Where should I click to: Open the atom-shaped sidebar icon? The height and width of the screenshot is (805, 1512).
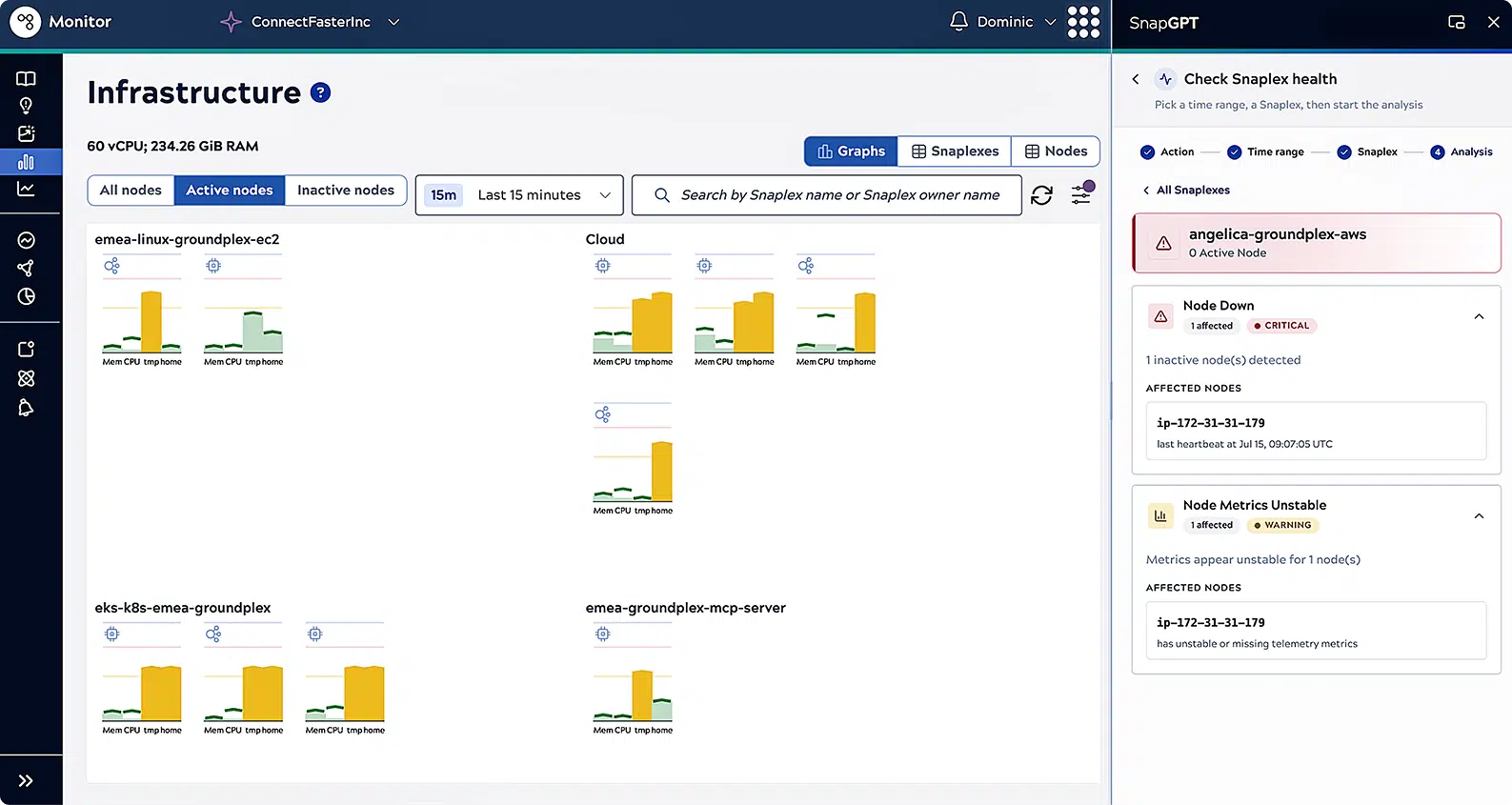point(26,378)
